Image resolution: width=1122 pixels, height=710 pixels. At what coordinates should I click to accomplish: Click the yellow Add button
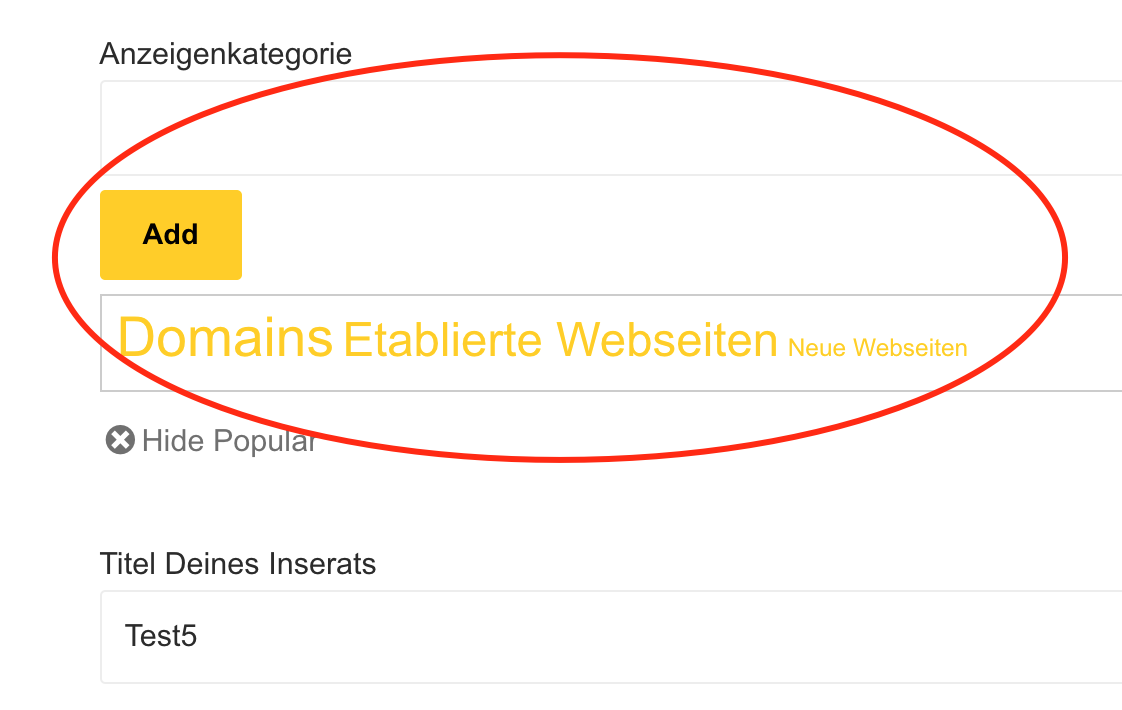coord(171,235)
